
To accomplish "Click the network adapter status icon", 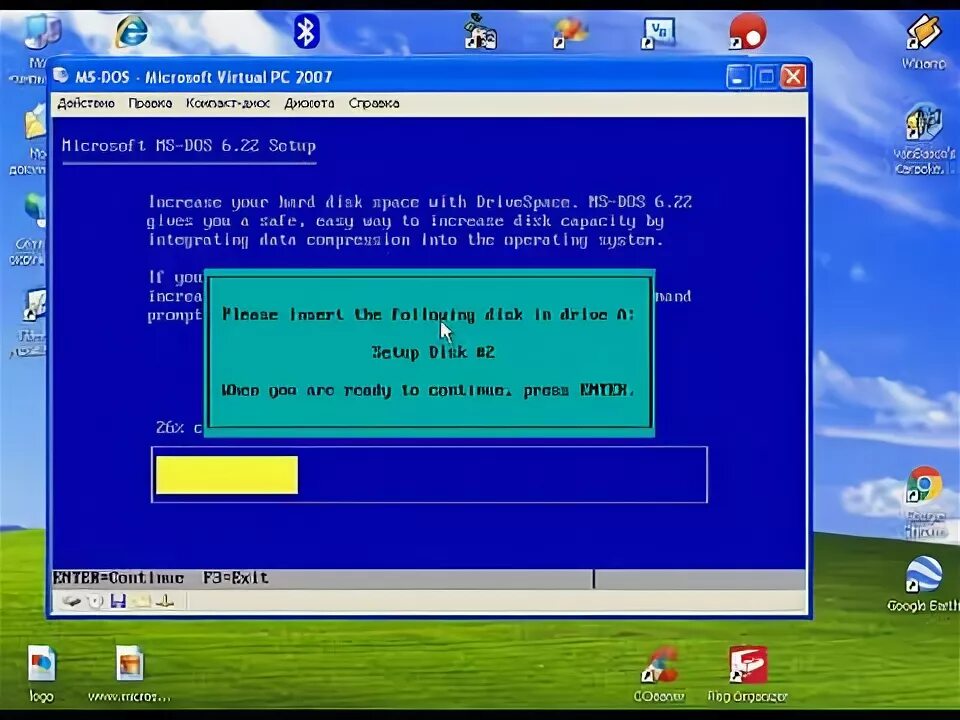I will [165, 601].
